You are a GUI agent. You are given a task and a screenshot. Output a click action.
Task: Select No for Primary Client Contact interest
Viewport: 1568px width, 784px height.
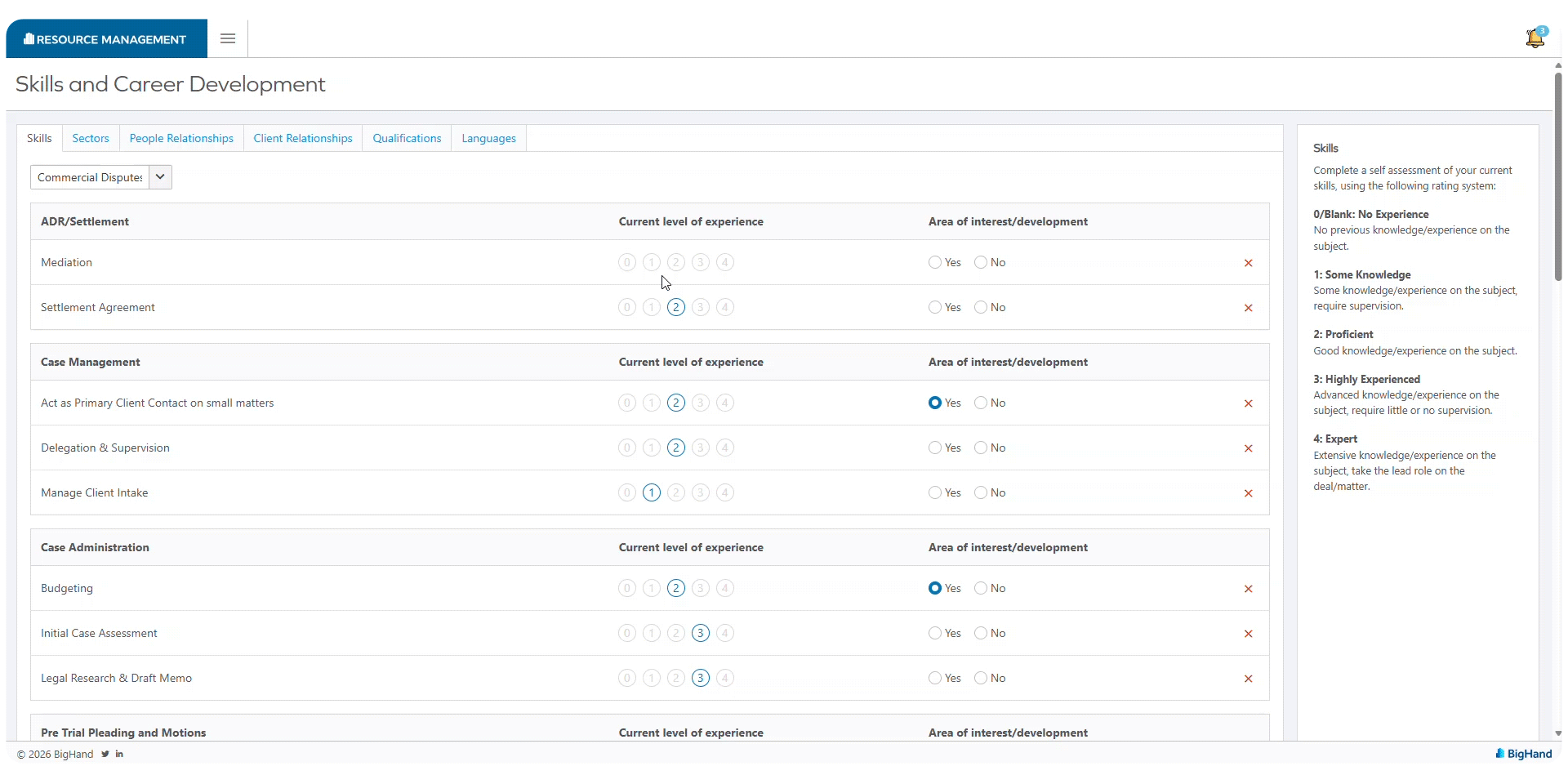[981, 403]
